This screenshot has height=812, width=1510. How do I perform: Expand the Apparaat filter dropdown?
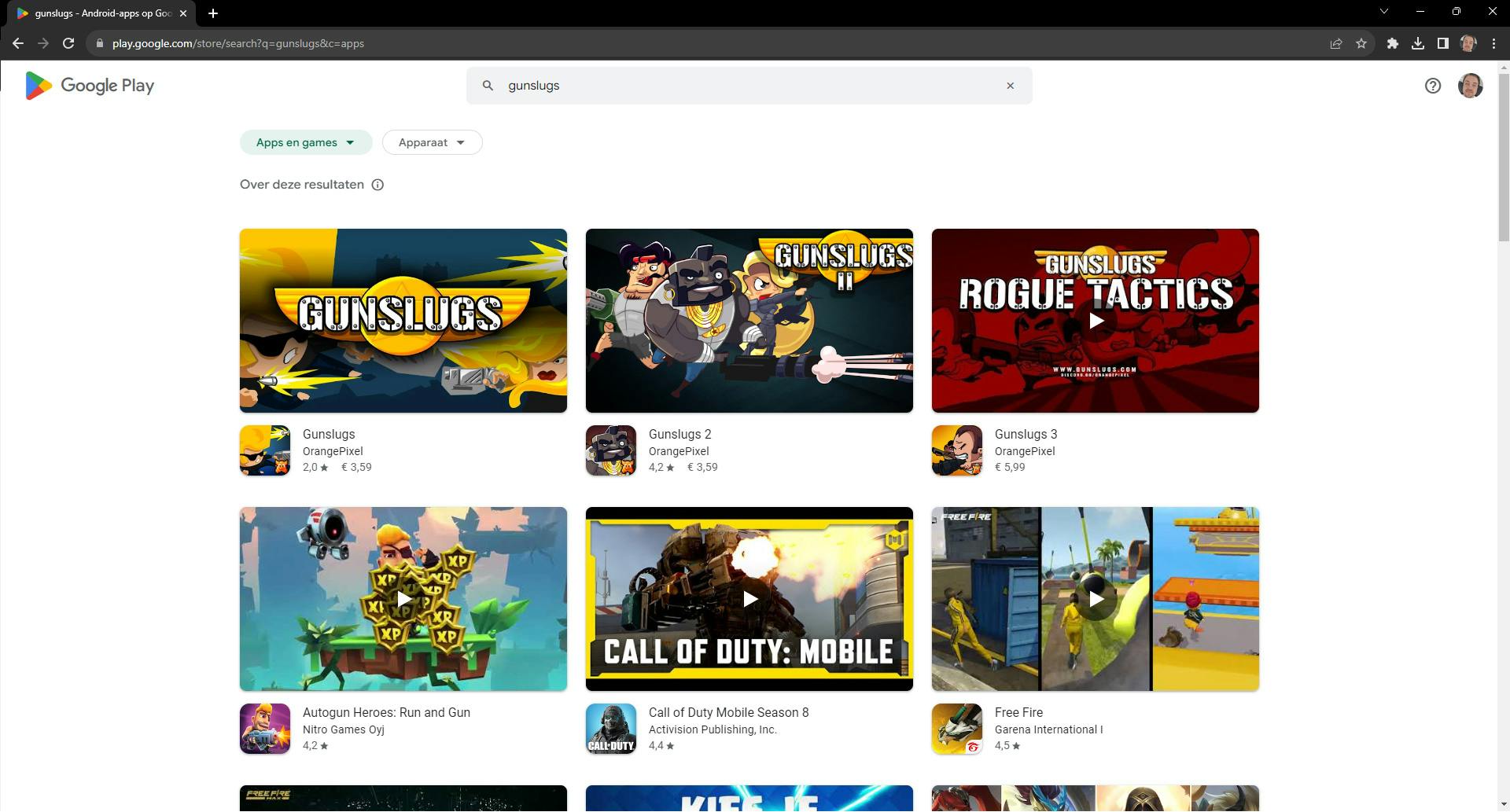(432, 142)
